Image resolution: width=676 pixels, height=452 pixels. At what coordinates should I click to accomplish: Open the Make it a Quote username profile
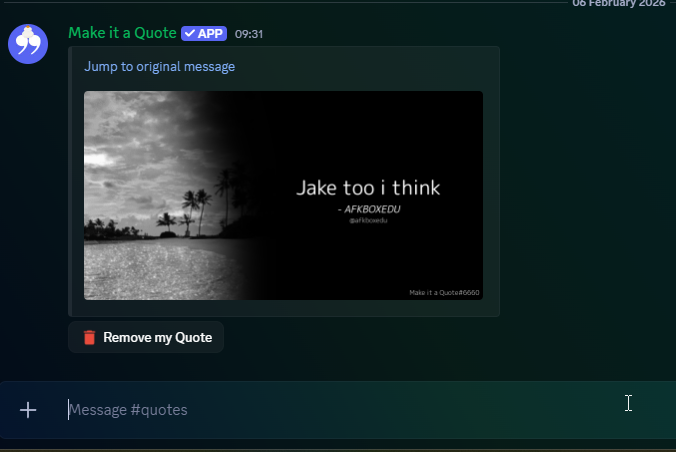[122, 33]
